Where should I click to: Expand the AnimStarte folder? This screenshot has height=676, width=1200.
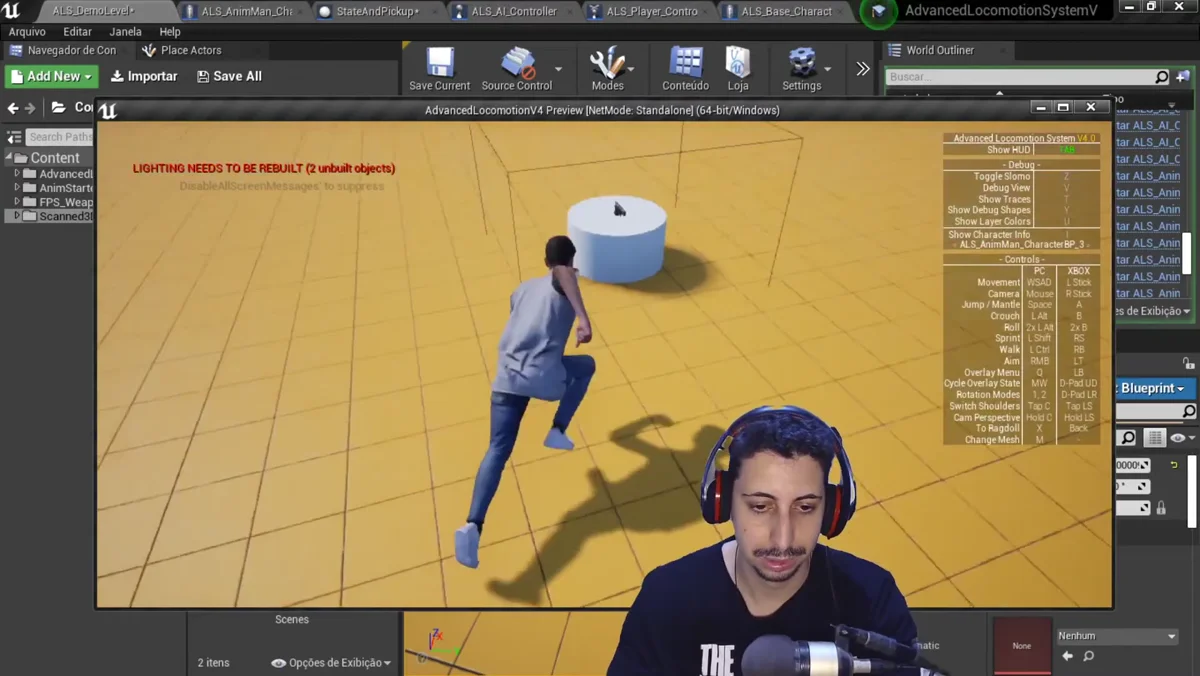tap(17, 188)
